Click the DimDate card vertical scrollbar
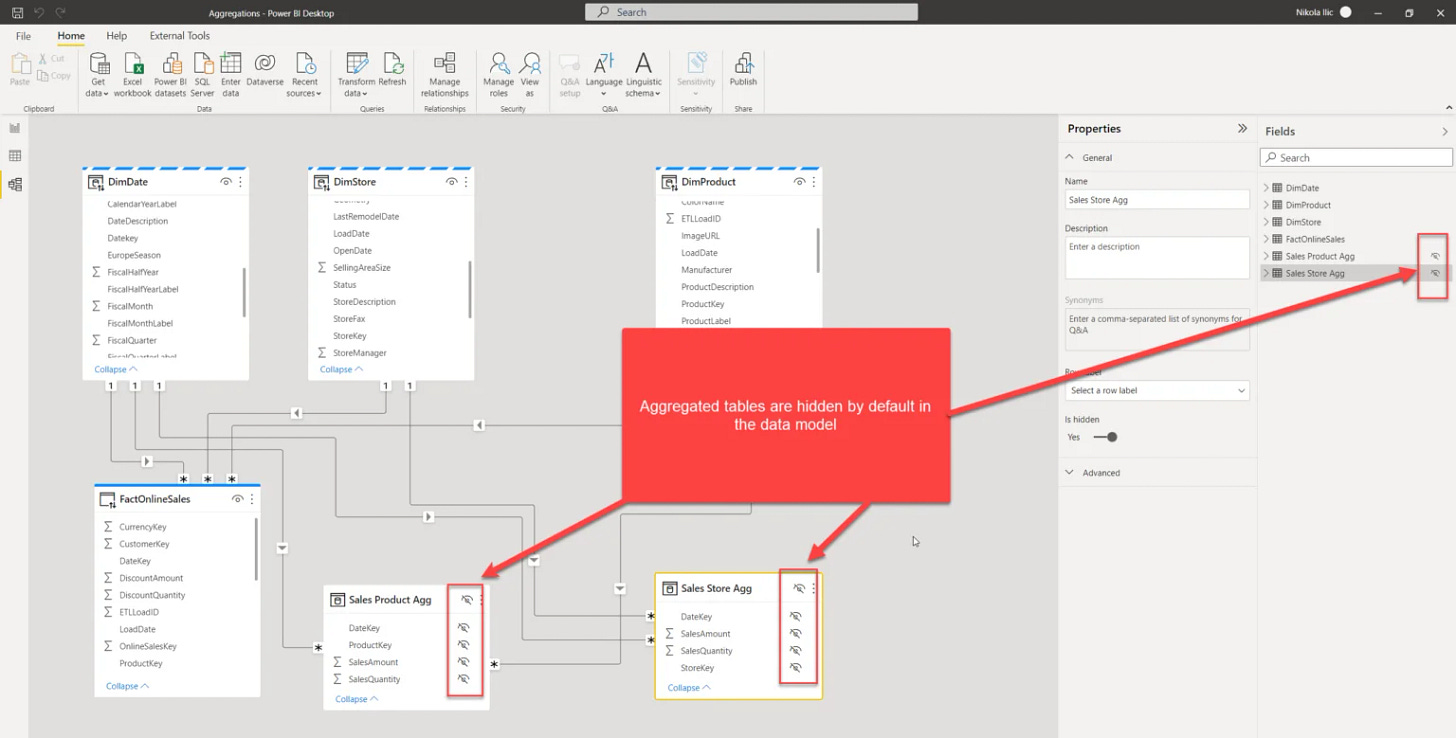This screenshot has width=1456, height=738. coord(244,292)
